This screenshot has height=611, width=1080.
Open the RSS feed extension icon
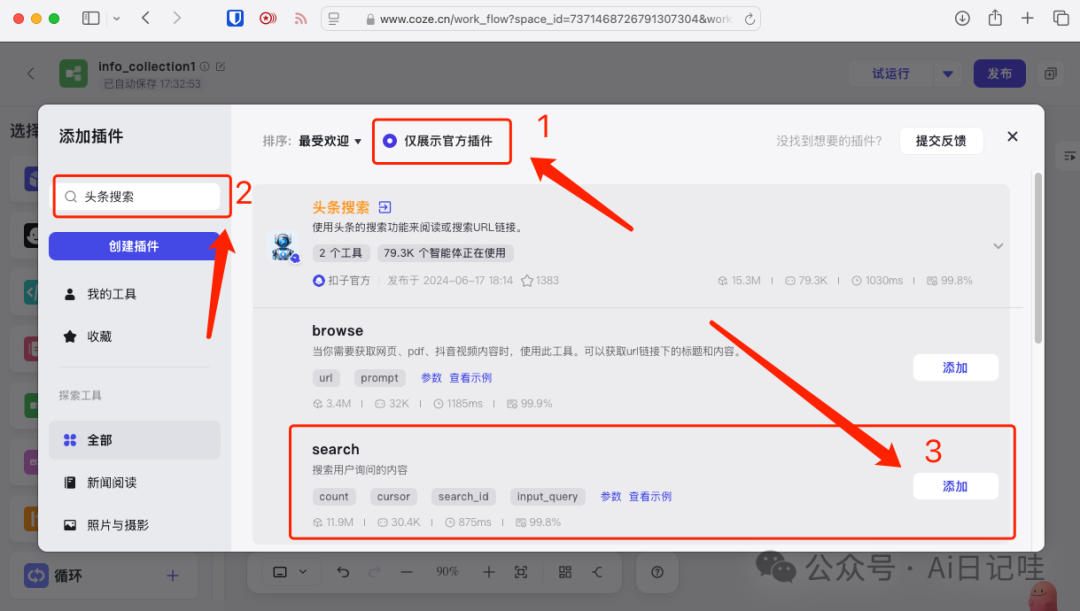[x=300, y=19]
